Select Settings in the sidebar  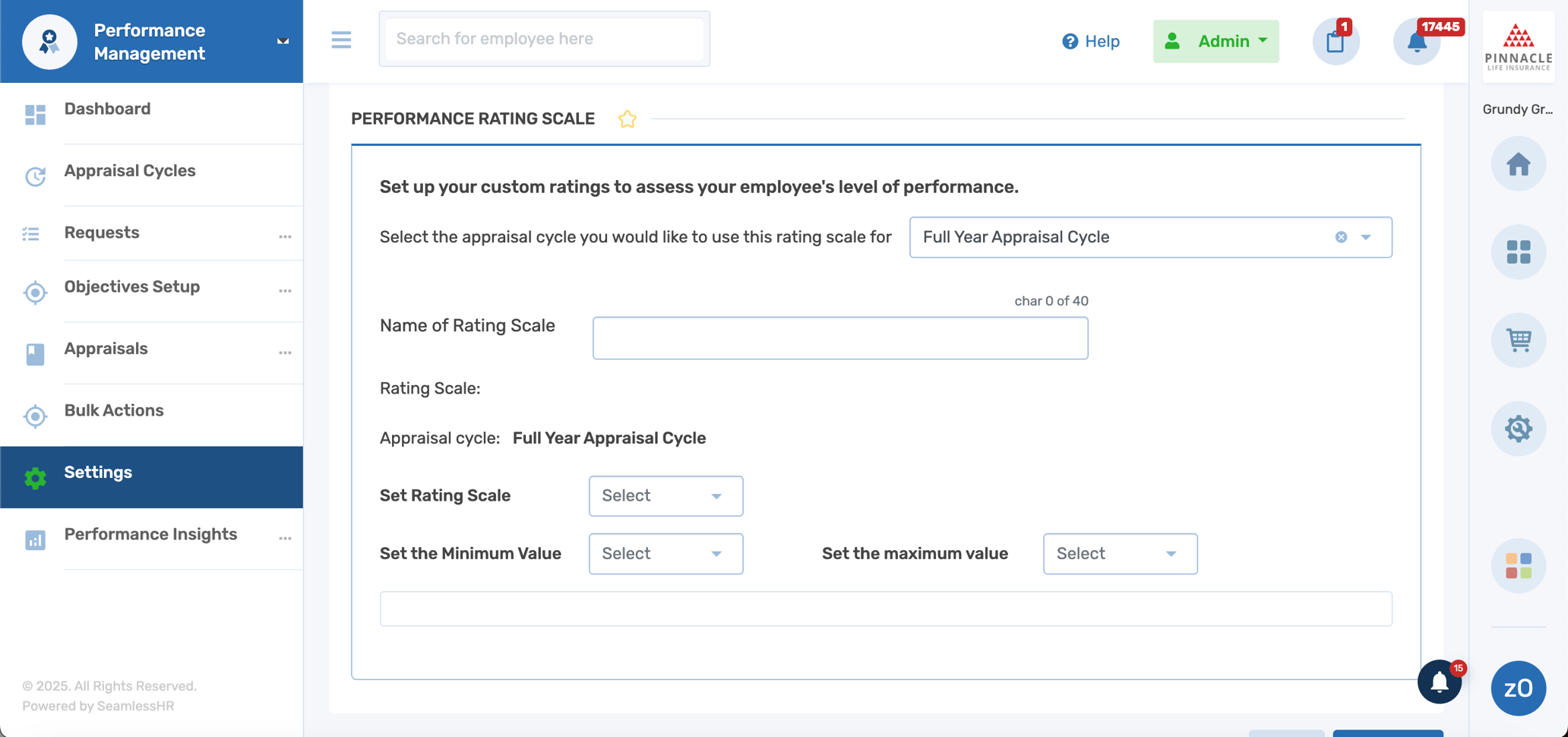pos(152,477)
